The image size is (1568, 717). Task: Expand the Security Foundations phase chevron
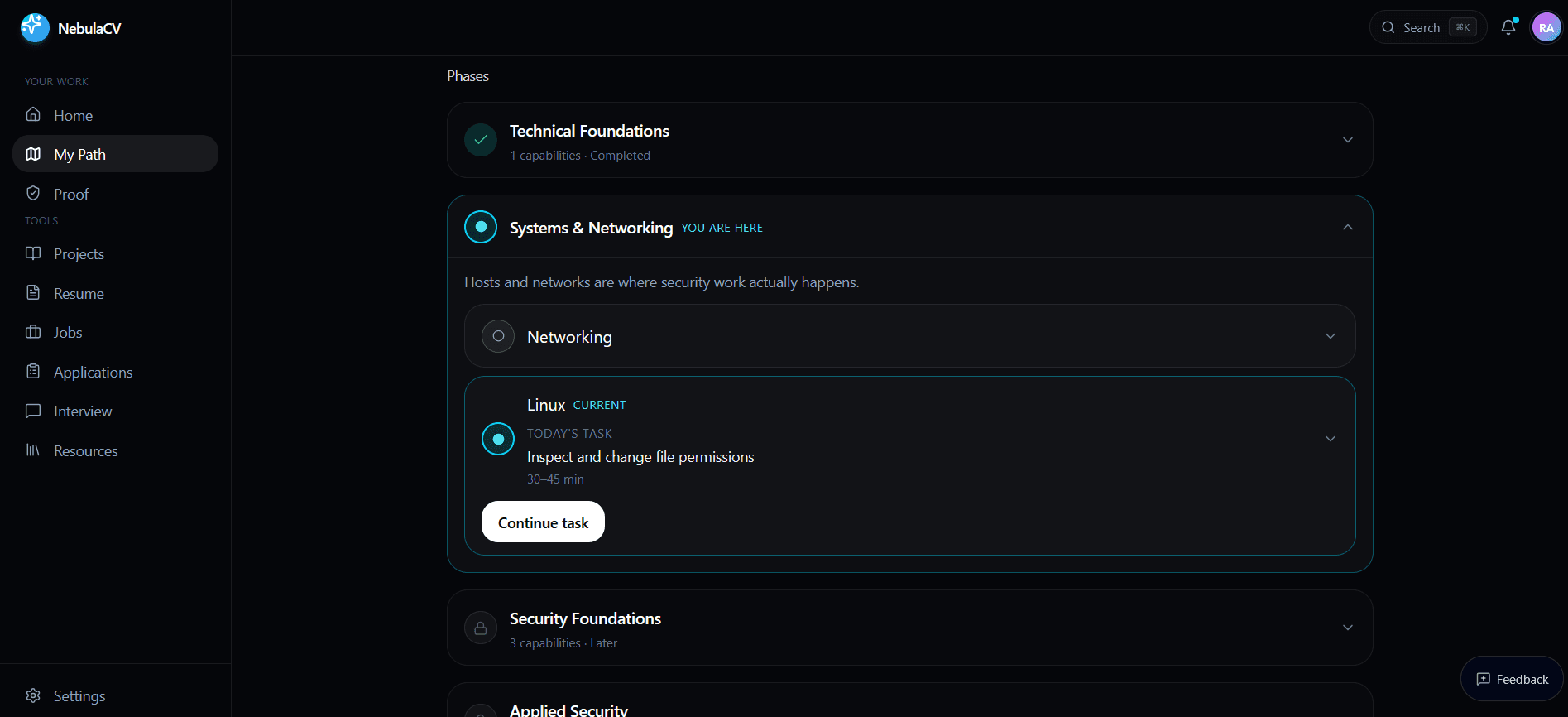click(1348, 628)
